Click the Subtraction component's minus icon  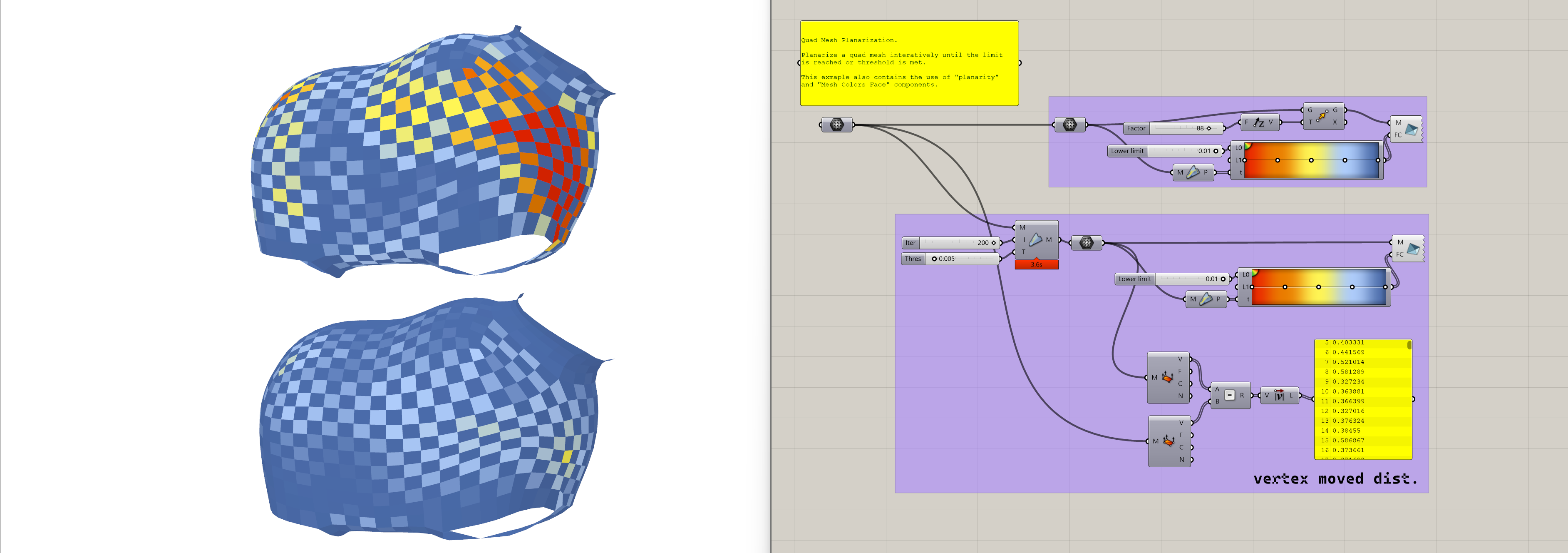coord(1230,395)
